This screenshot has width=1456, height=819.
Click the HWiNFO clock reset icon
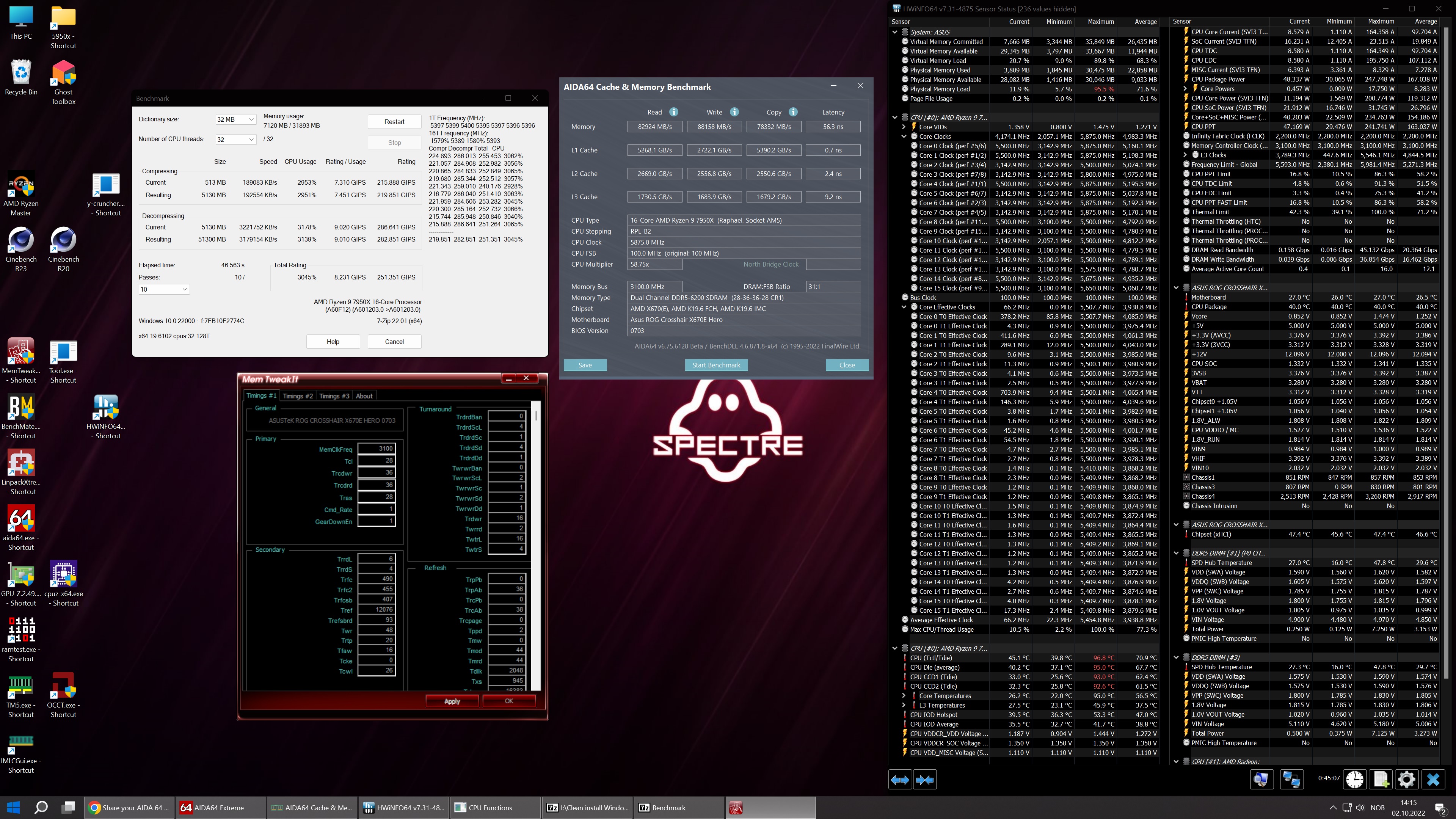pos(1354,780)
